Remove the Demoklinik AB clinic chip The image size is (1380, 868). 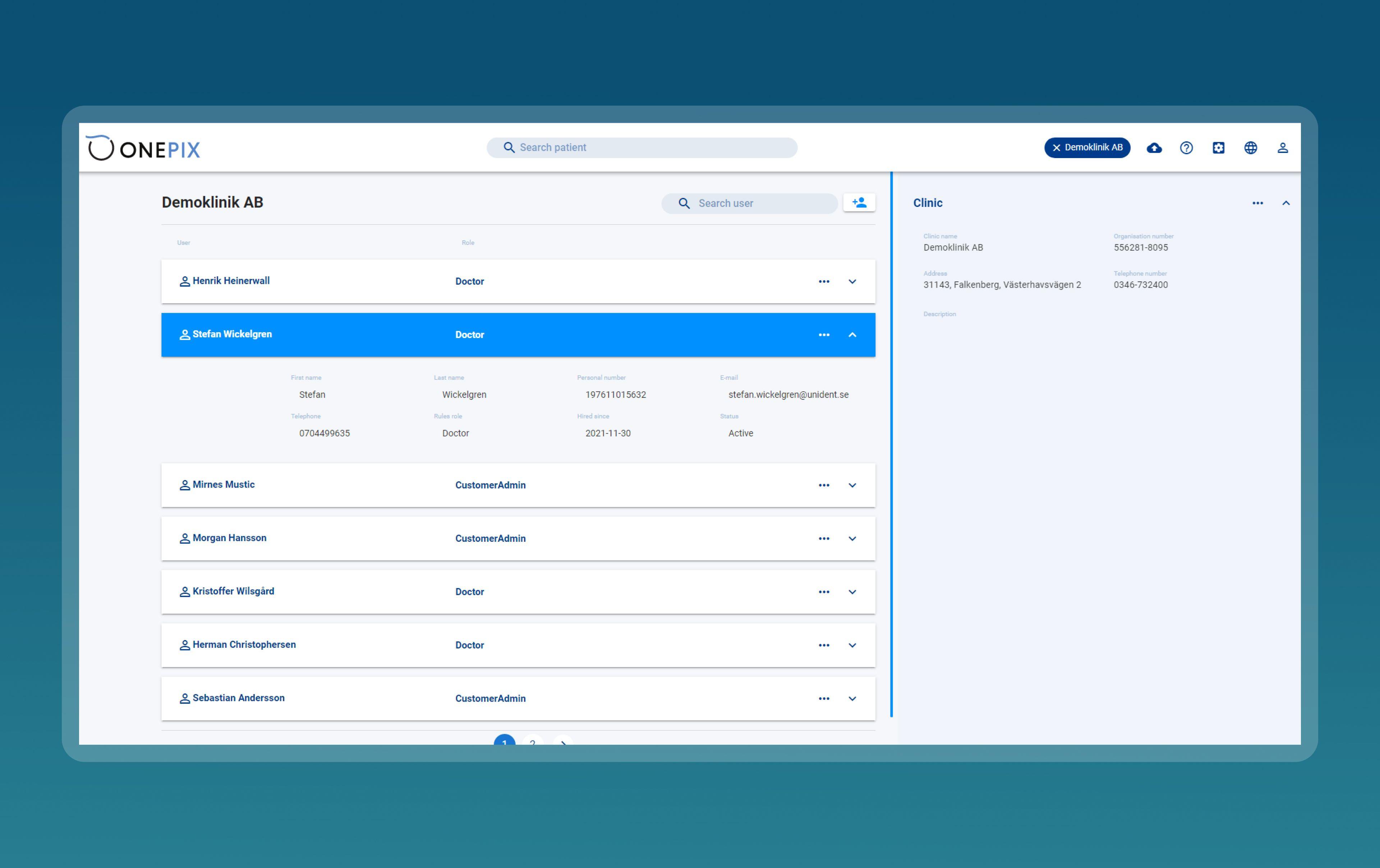pos(1056,148)
